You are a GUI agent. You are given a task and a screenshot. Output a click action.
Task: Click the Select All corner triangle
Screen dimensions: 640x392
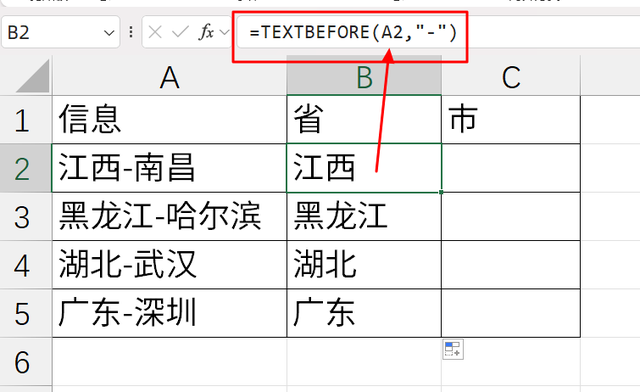pyautogui.click(x=33, y=76)
